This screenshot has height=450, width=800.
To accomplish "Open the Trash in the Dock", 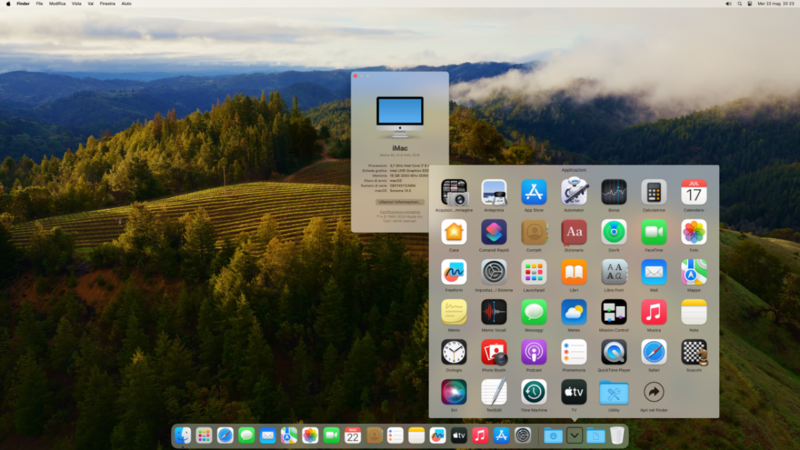I will coord(617,435).
